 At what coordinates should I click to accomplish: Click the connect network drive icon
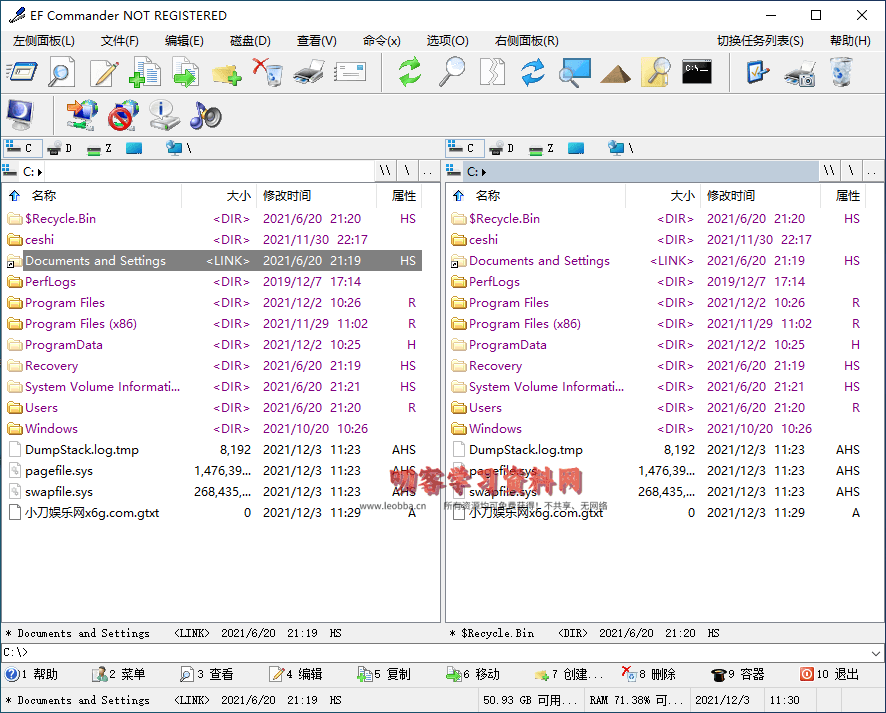[x=81, y=114]
